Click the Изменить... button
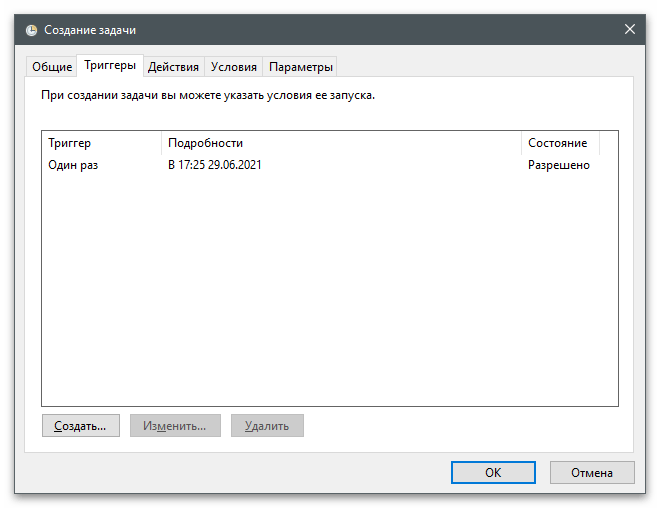Viewport: 660px width, 508px height. point(175,426)
